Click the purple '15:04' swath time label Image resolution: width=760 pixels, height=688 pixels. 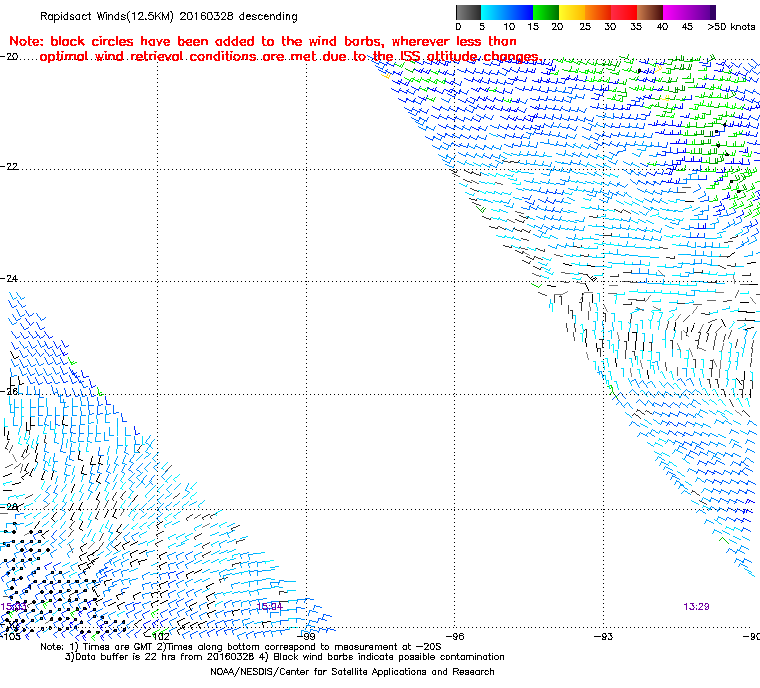(269, 606)
